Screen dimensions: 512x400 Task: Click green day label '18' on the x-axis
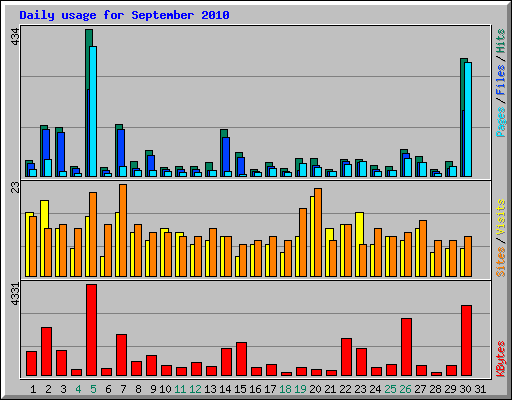coord(285,389)
